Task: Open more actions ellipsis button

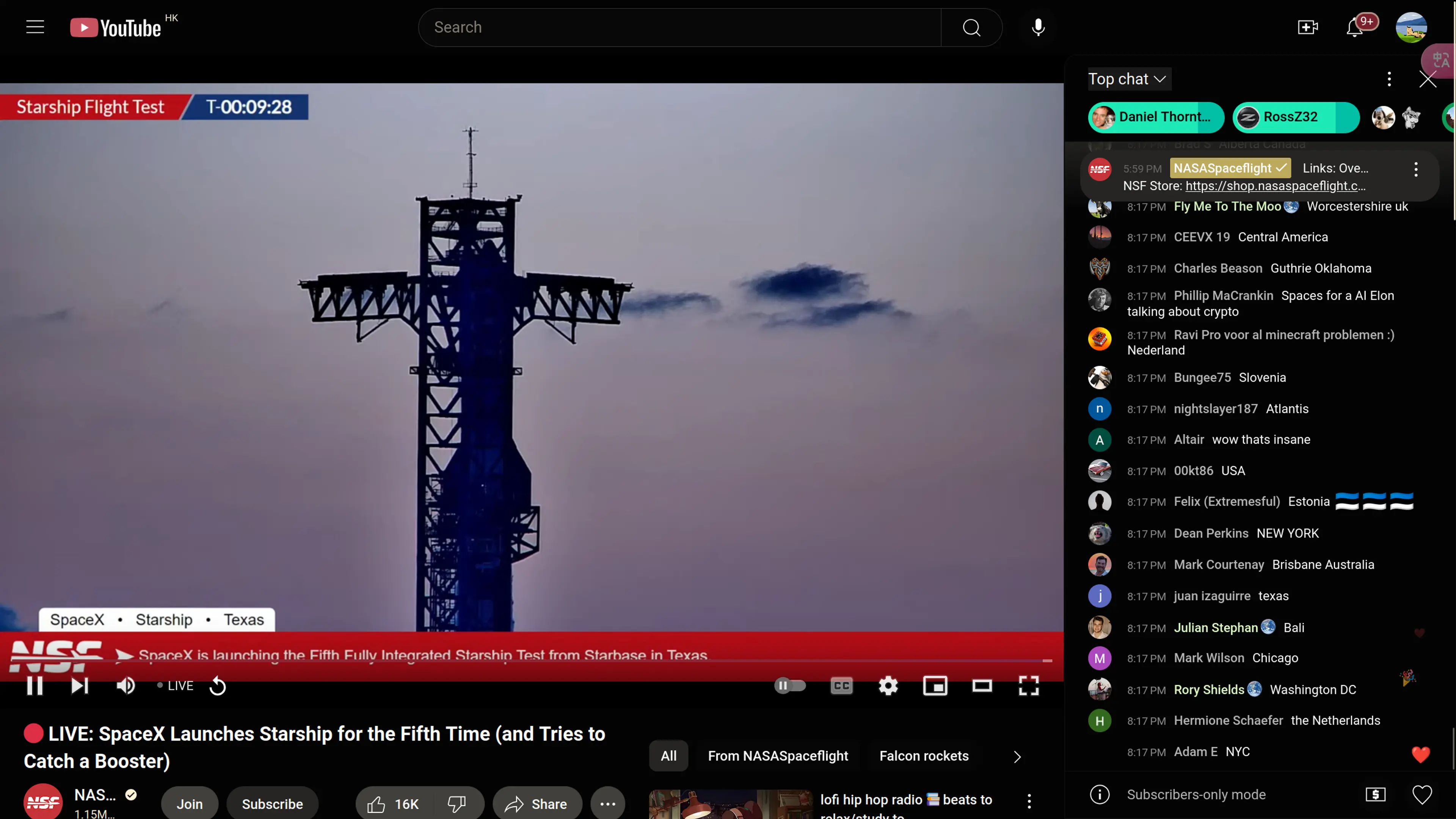Action: (x=607, y=804)
